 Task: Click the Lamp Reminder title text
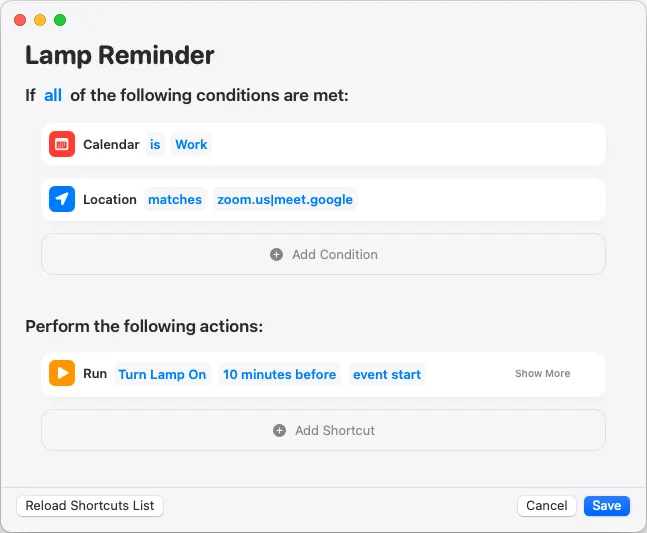[120, 55]
